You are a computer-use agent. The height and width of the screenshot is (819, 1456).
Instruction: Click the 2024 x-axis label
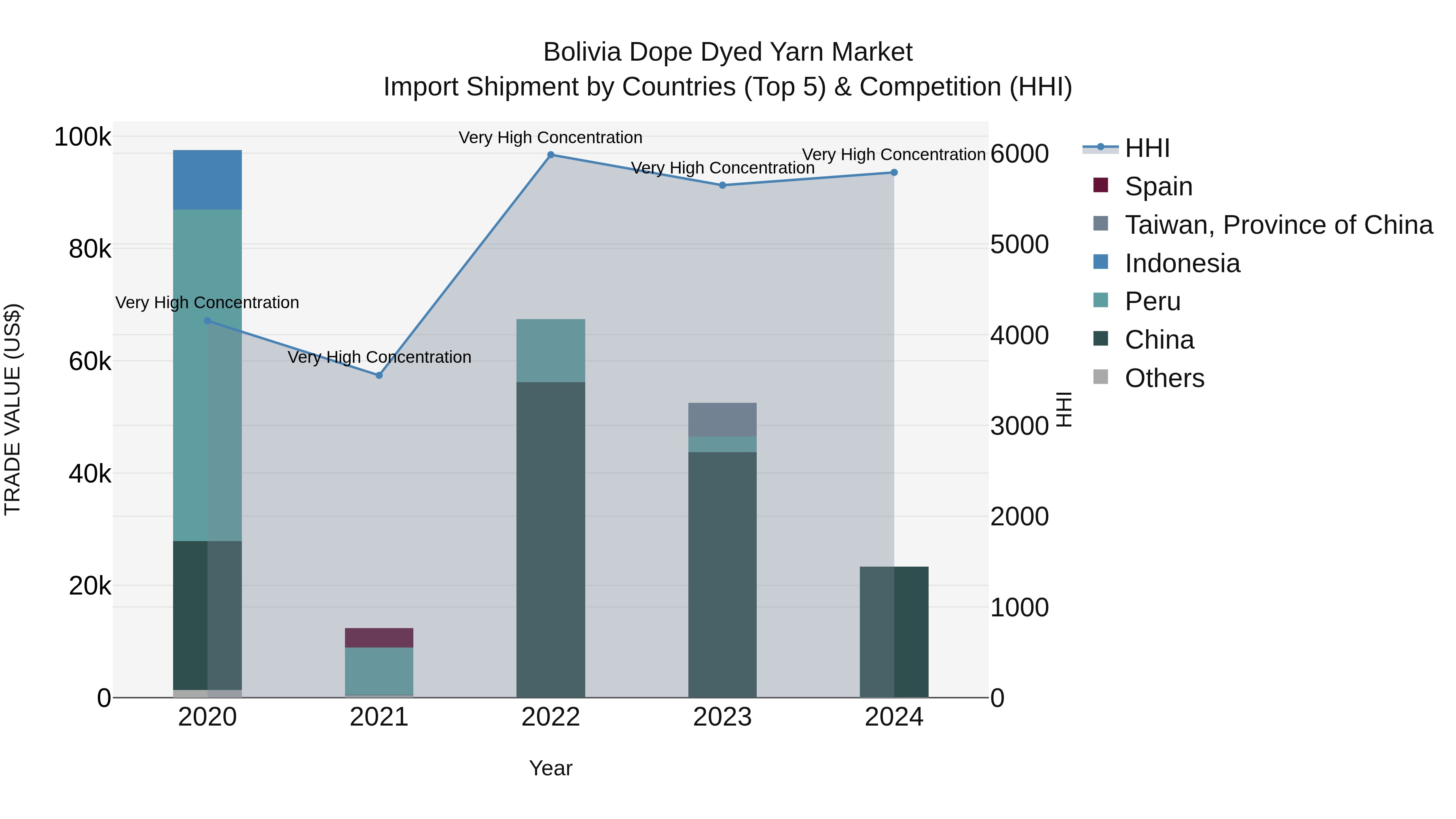[x=894, y=717]
